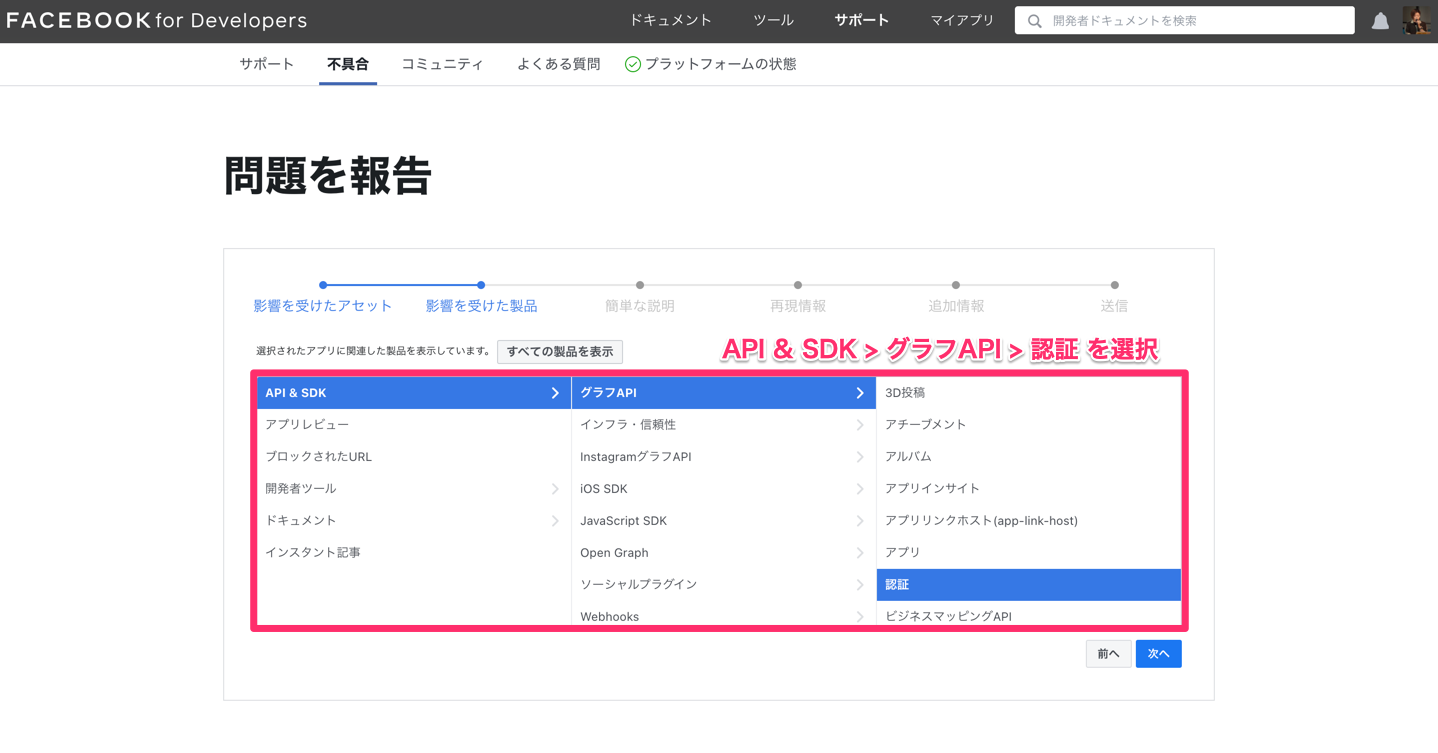Select JavaScript SDK product
The image size is (1438, 753).
(x=723, y=521)
